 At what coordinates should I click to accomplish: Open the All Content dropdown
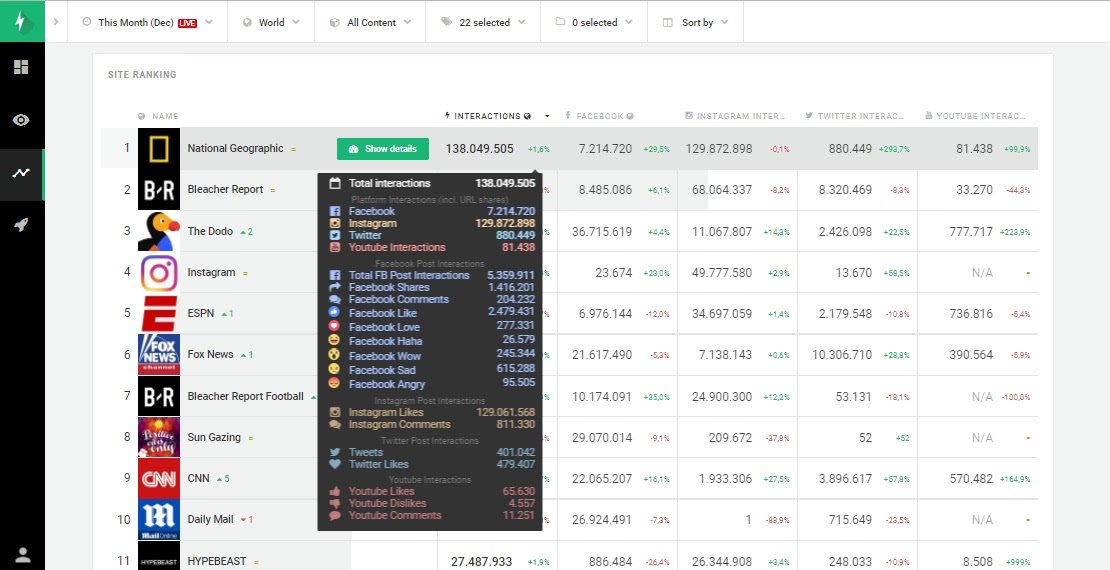click(x=370, y=22)
